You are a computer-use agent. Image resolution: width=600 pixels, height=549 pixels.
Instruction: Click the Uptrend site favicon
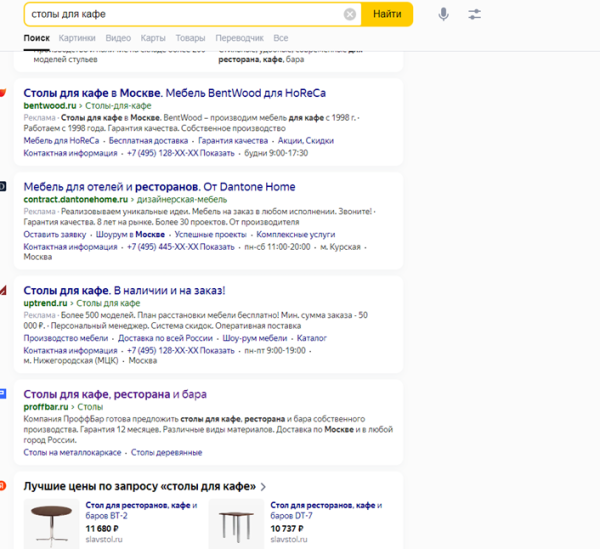[3, 291]
